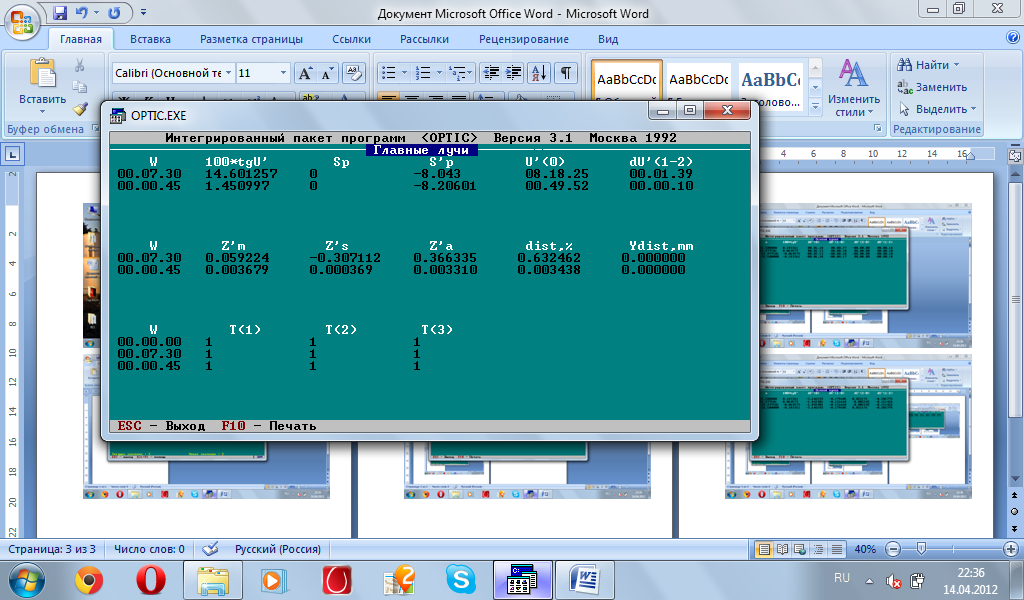Open font size dropdown
Viewport: 1024px width, 600px height.
coord(283,73)
